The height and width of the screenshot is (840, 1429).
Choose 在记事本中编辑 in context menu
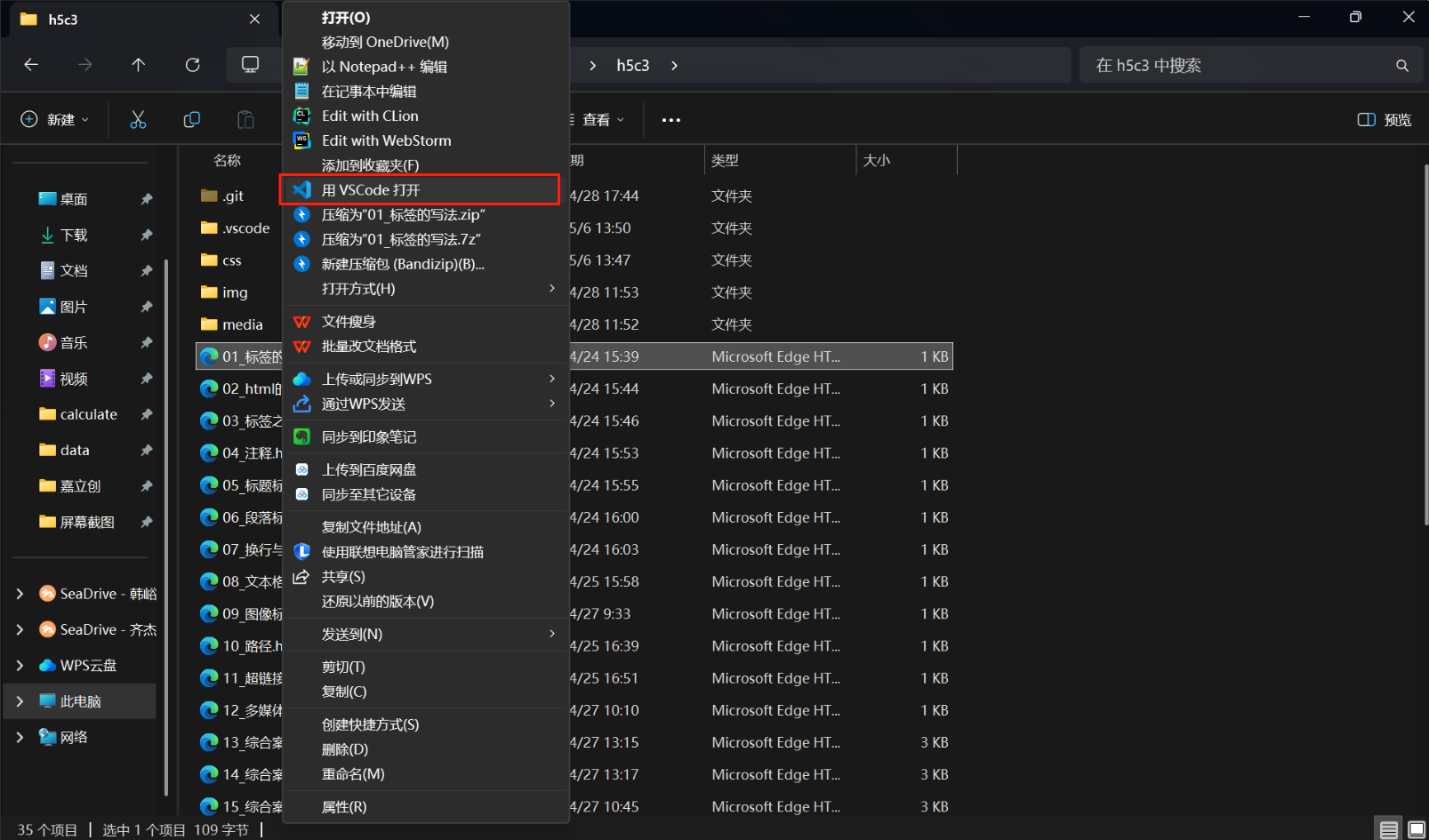click(425, 92)
